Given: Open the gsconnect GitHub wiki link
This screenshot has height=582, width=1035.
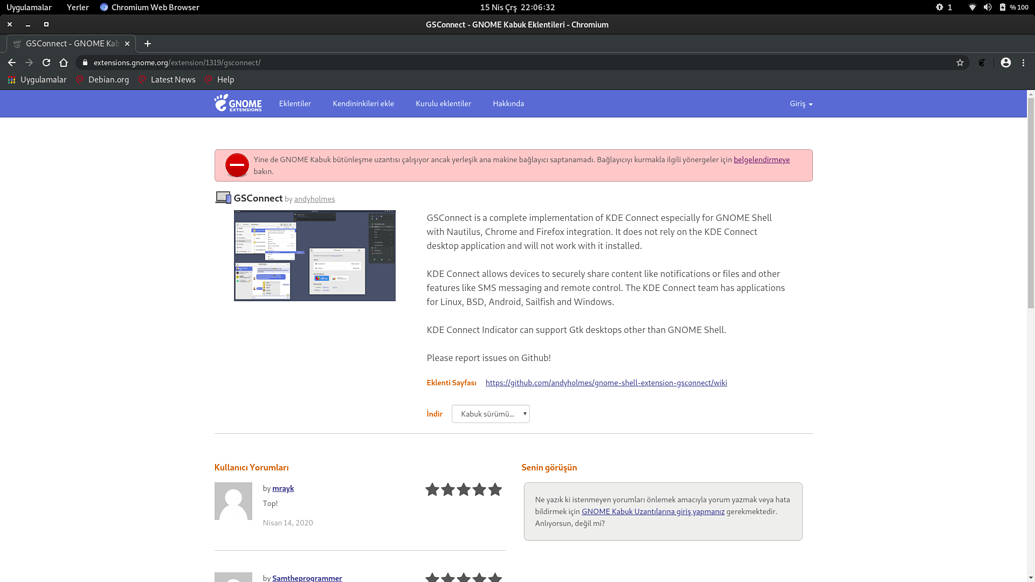Looking at the screenshot, I should point(606,383).
